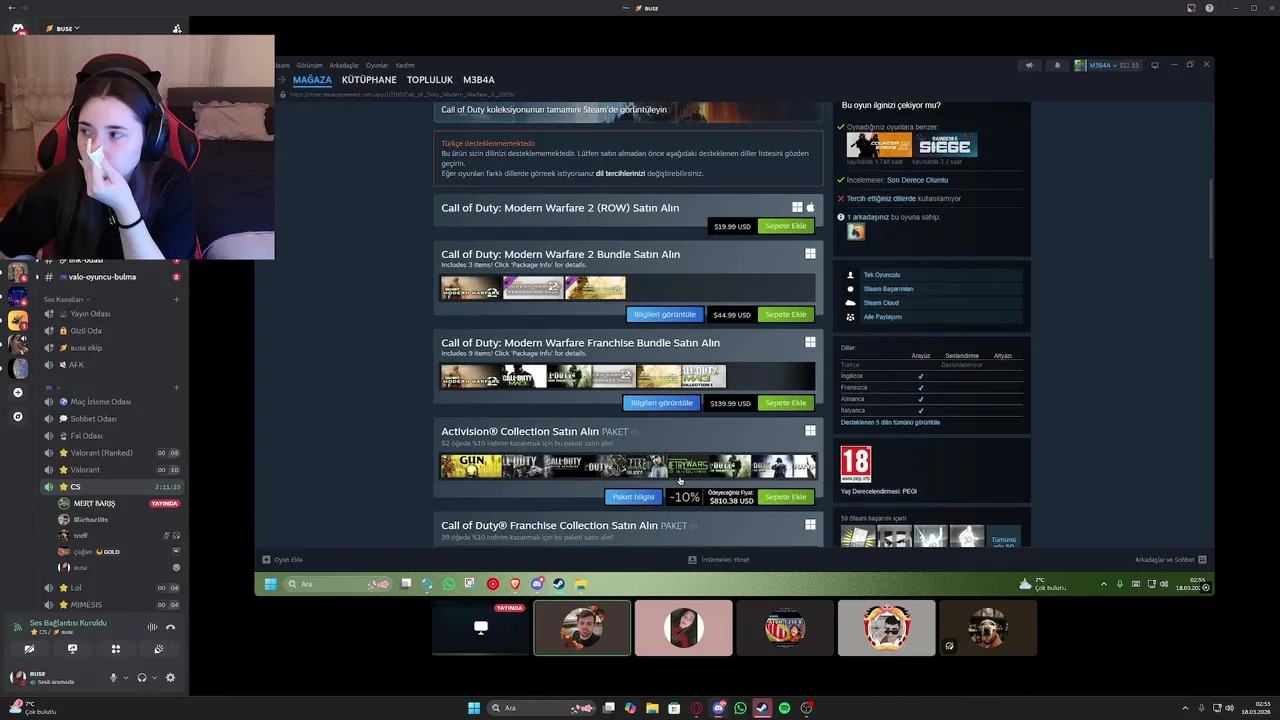View info for Modern Warfare Franchise Bundle

tap(661, 403)
